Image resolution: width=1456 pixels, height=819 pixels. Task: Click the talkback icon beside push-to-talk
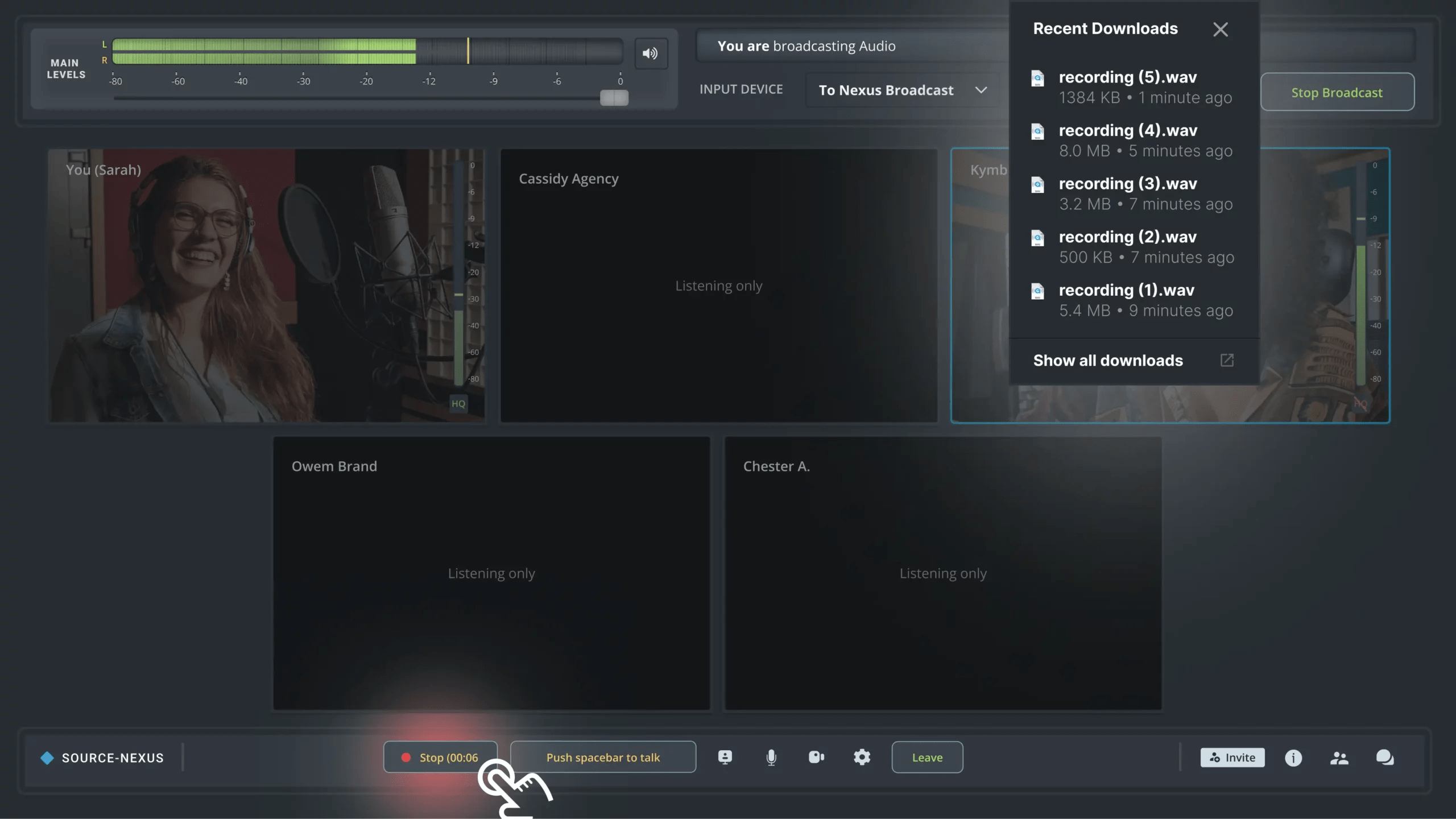[725, 758]
